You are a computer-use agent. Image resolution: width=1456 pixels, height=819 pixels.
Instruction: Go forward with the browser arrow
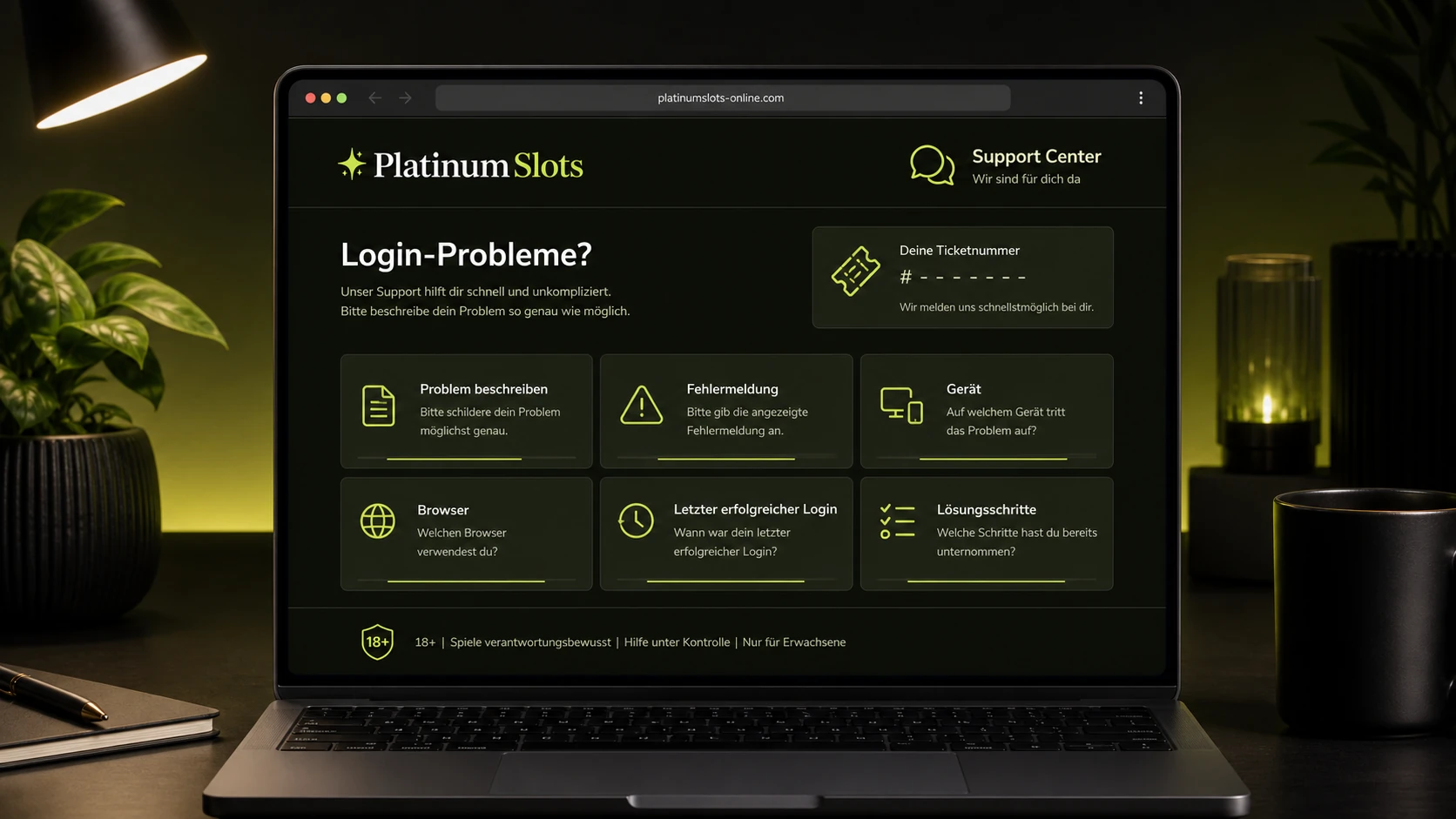[x=406, y=98]
